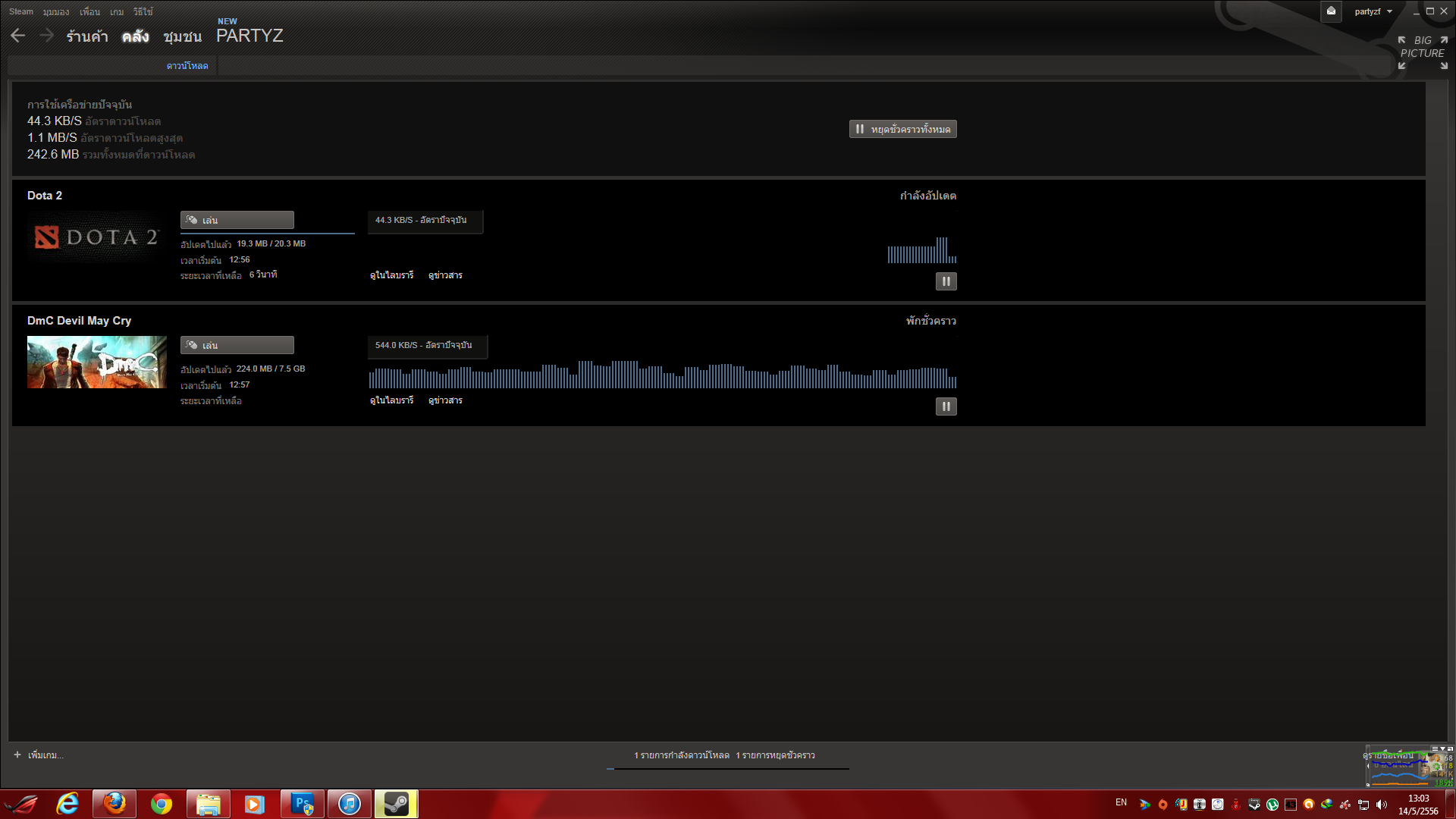The image size is (1456, 819).
Task: Open Firefox from the taskbar
Action: [x=115, y=804]
